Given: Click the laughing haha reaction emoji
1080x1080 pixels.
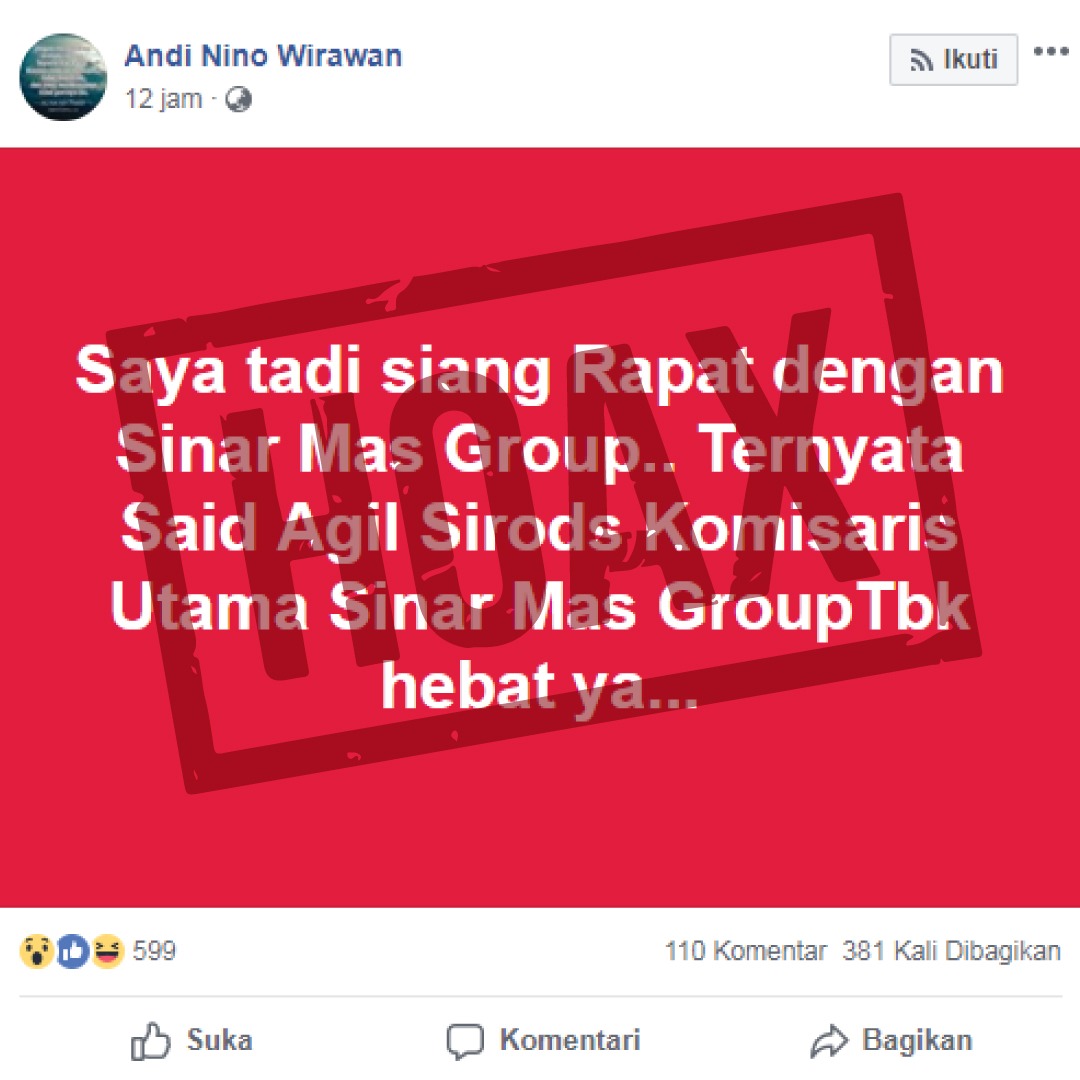Looking at the screenshot, I should click(x=107, y=952).
